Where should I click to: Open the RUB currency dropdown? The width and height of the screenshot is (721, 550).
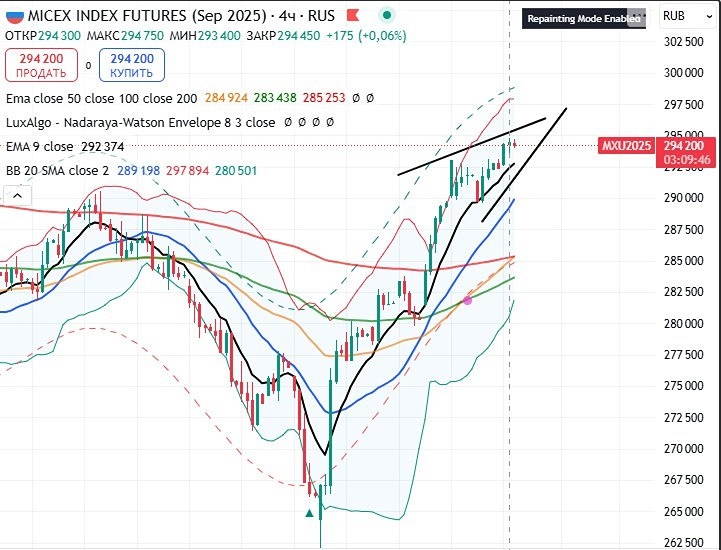[674, 16]
